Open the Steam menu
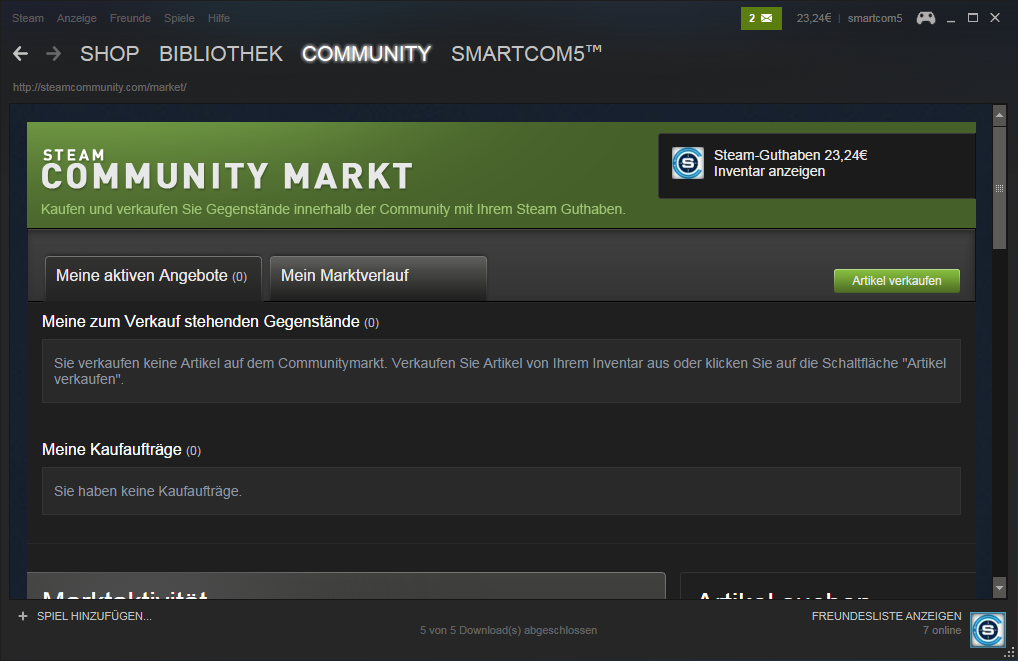 click(28, 18)
